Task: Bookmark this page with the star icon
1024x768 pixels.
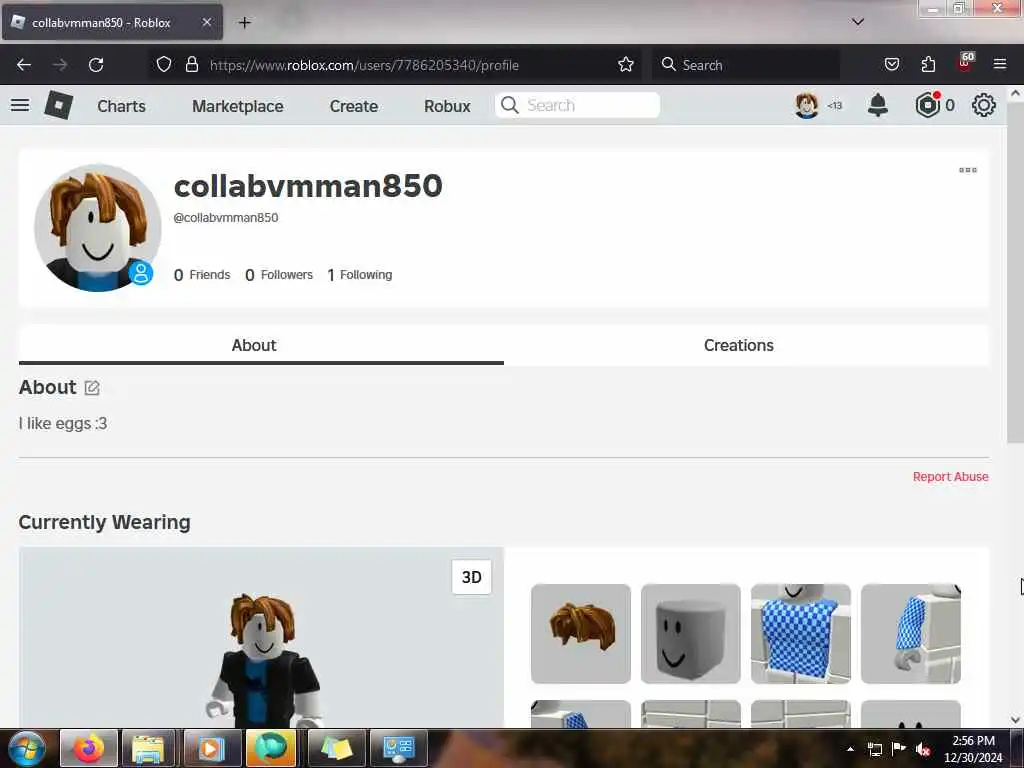Action: [626, 65]
